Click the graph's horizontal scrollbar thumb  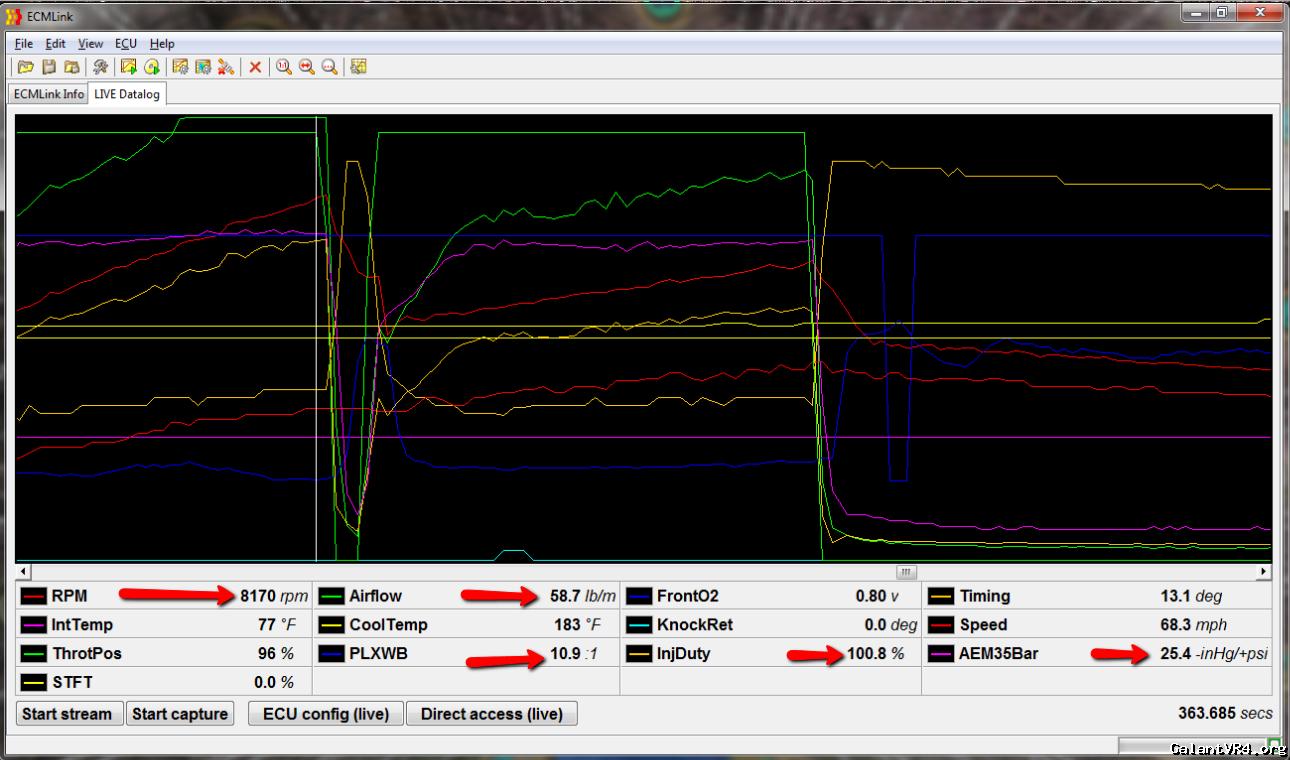[x=906, y=572]
